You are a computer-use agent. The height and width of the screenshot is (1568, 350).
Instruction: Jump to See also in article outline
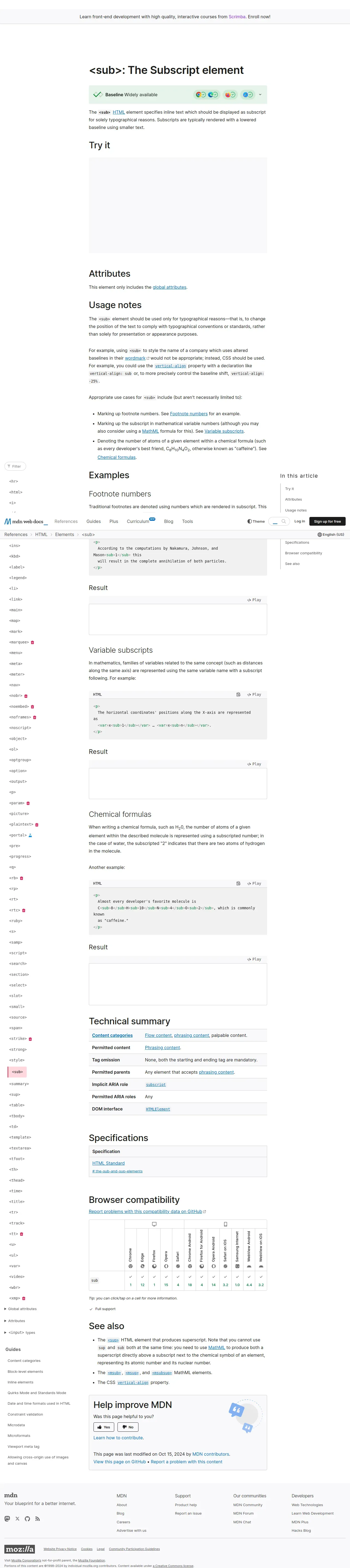point(292,564)
